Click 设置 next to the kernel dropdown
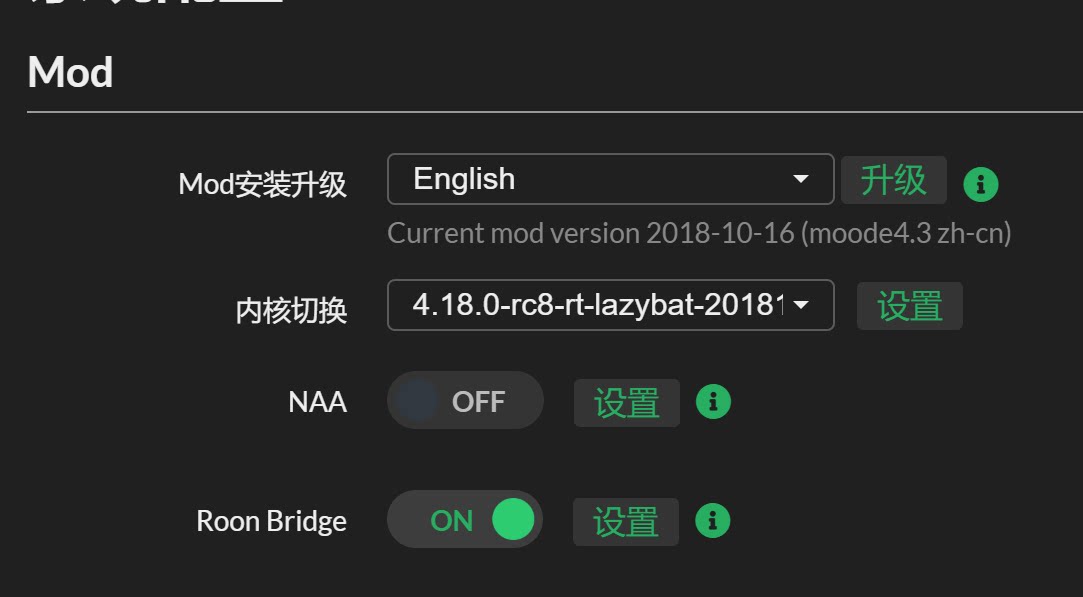 pos(909,306)
